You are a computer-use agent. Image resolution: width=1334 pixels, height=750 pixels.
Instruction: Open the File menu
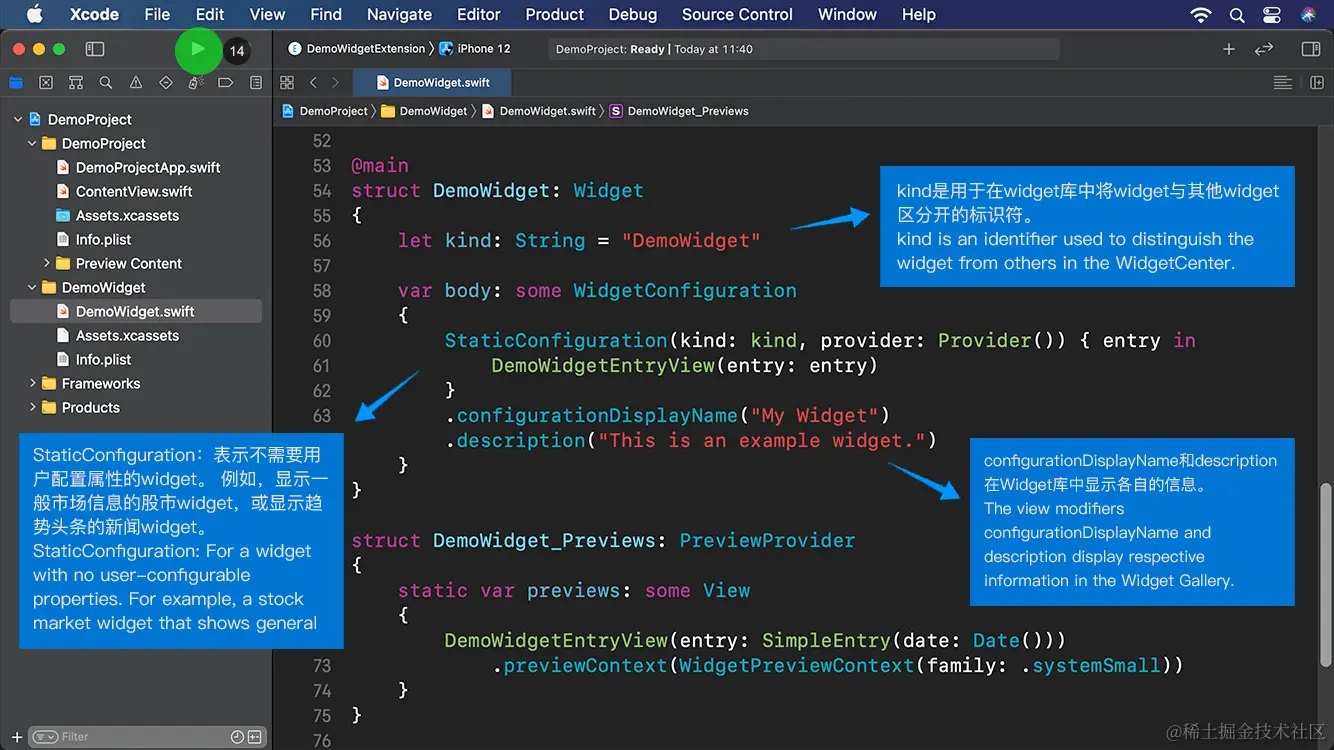click(157, 14)
